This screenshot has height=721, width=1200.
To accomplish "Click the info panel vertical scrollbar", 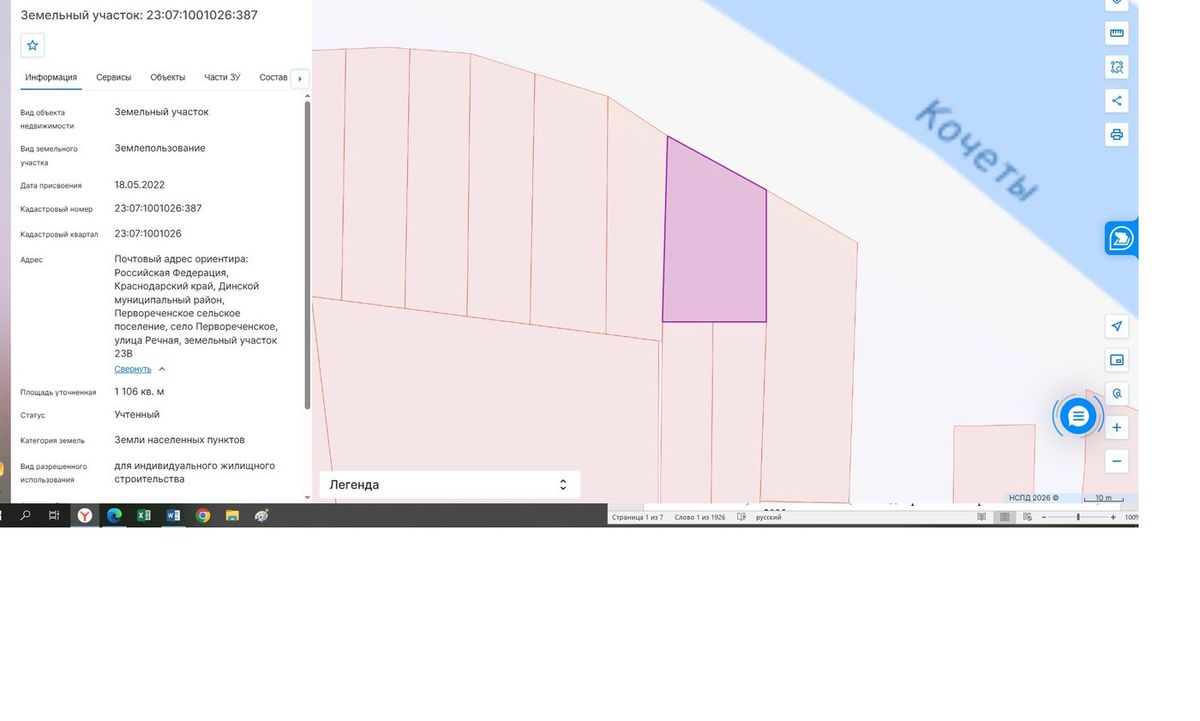I will coord(307,255).
